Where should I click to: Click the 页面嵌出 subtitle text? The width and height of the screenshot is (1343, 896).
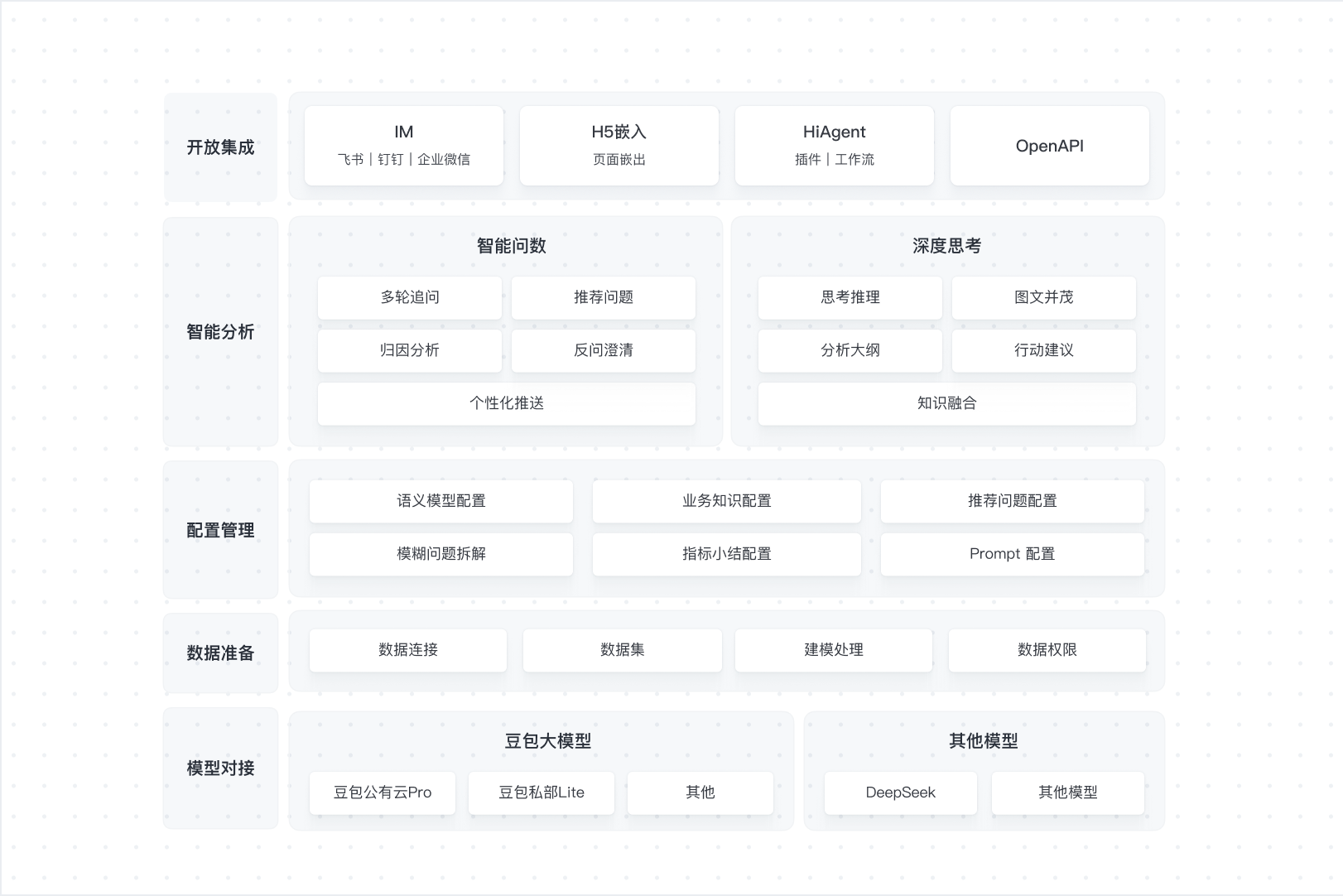coord(619,160)
